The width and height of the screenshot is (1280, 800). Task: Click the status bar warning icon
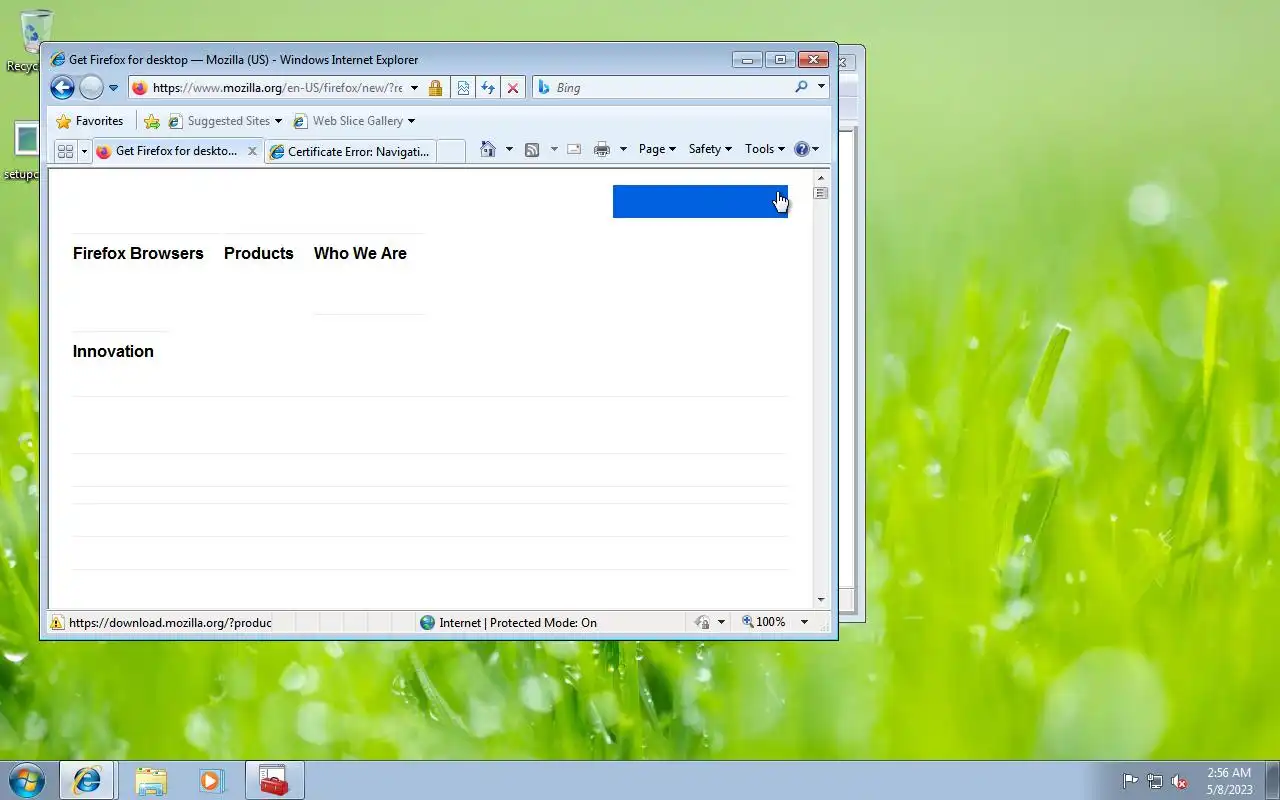coord(57,622)
